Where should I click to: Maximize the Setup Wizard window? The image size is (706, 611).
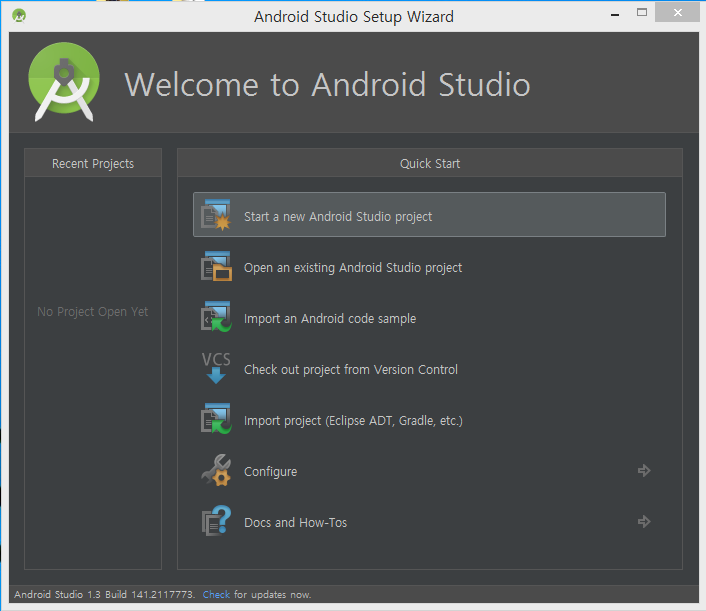tap(642, 13)
